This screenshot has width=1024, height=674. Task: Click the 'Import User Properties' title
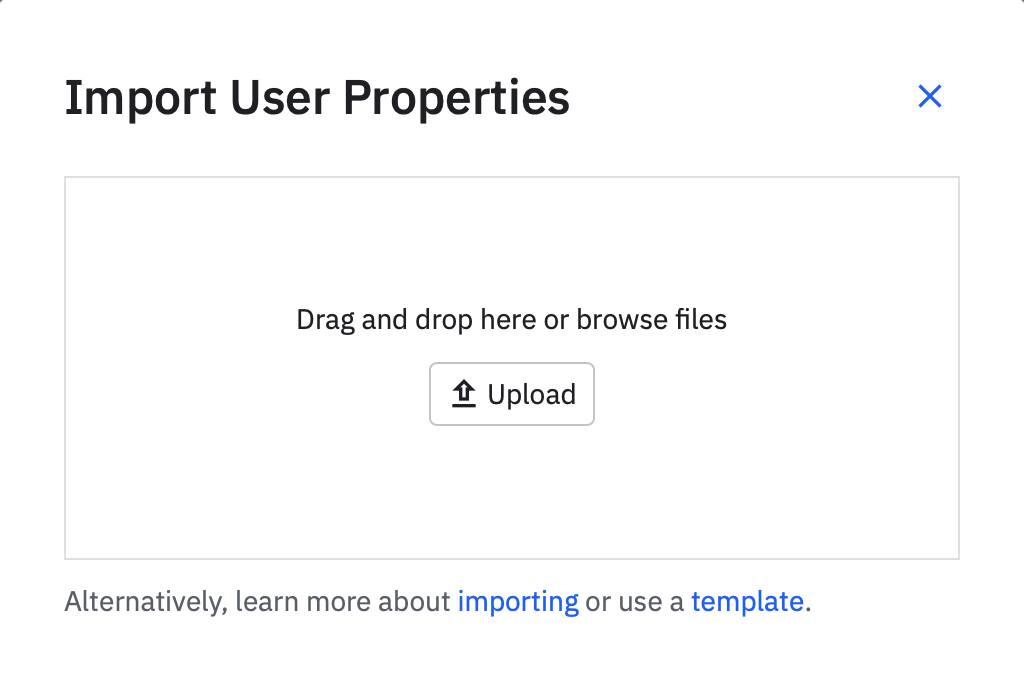(x=317, y=98)
